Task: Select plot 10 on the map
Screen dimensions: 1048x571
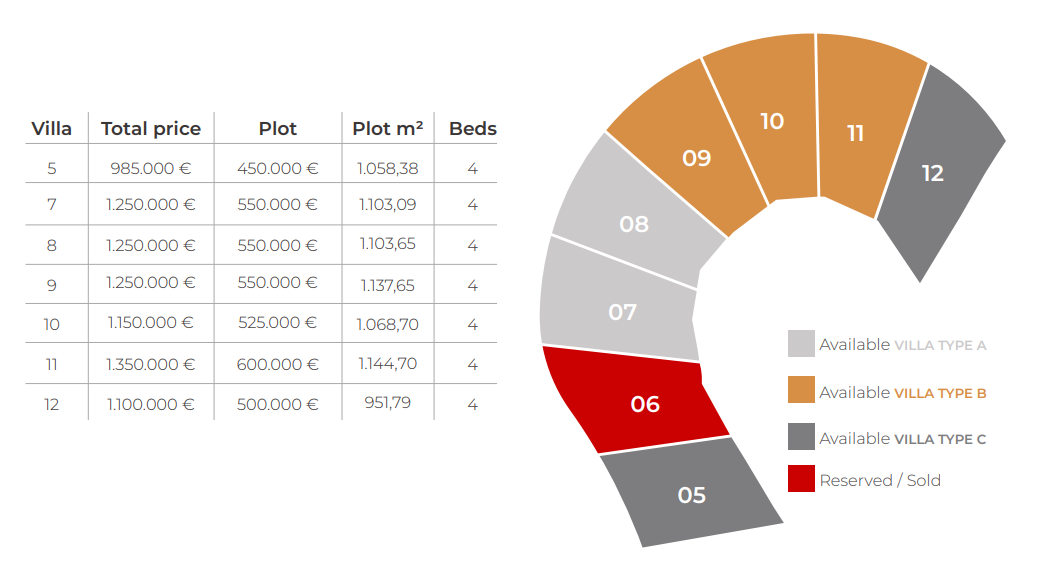Action: [x=771, y=121]
